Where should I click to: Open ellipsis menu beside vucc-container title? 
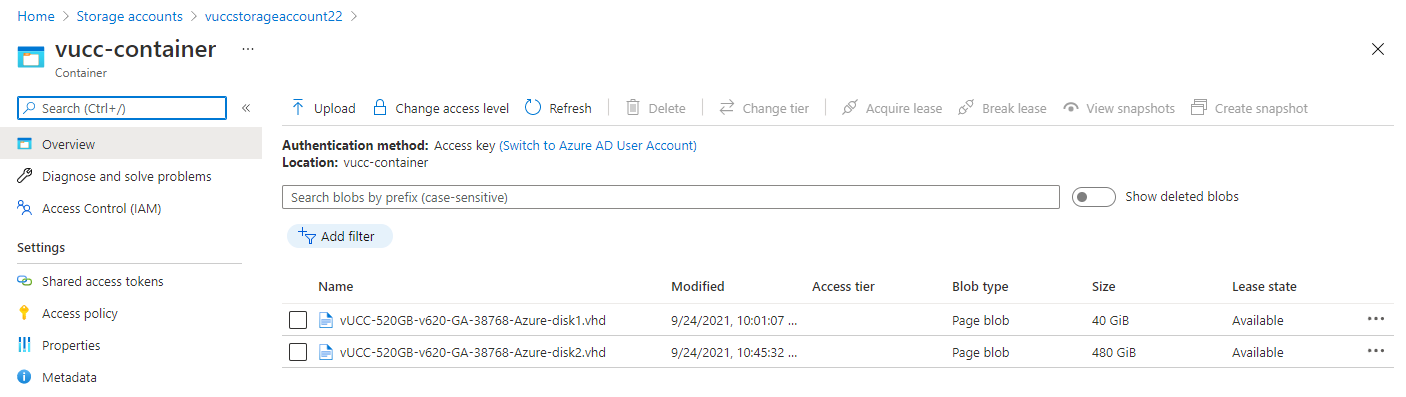coord(248,48)
